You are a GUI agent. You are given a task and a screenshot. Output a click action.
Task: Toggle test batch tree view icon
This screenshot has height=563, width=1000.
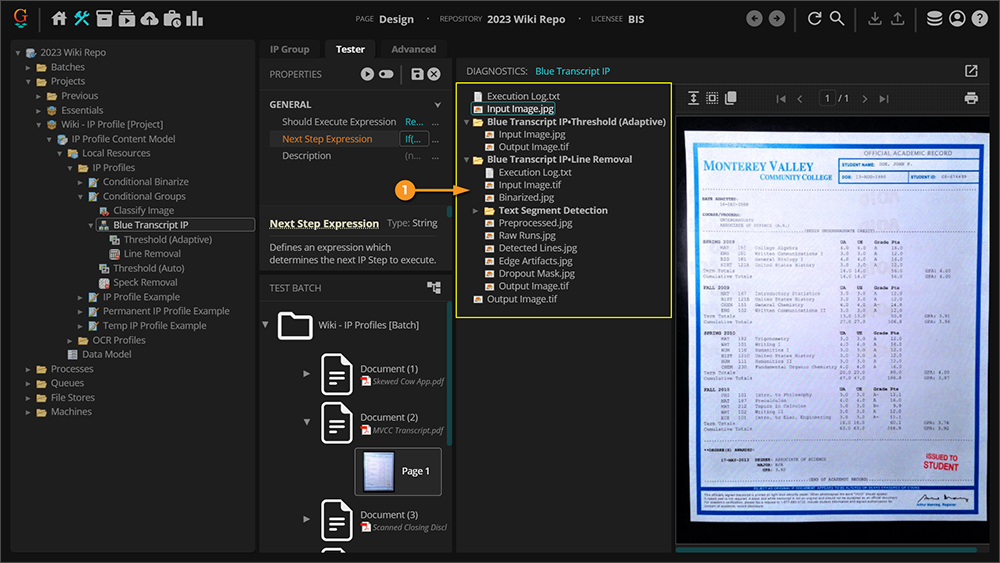434,288
